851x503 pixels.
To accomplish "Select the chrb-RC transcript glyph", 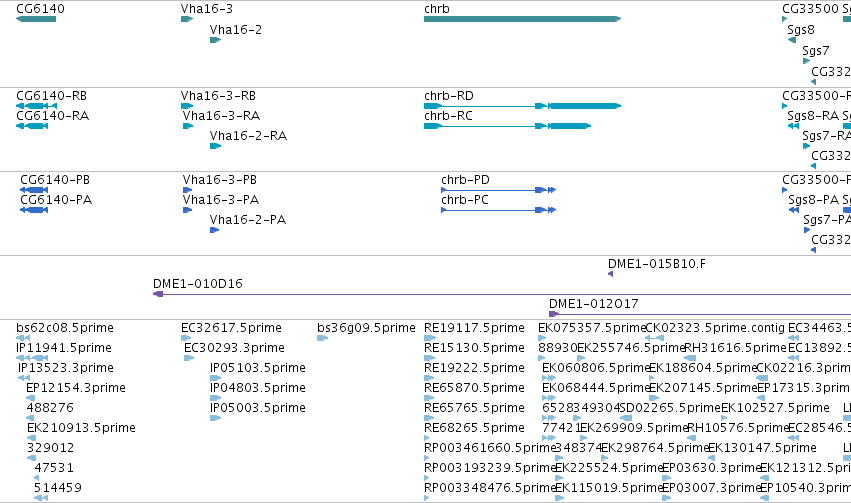I will point(507,126).
